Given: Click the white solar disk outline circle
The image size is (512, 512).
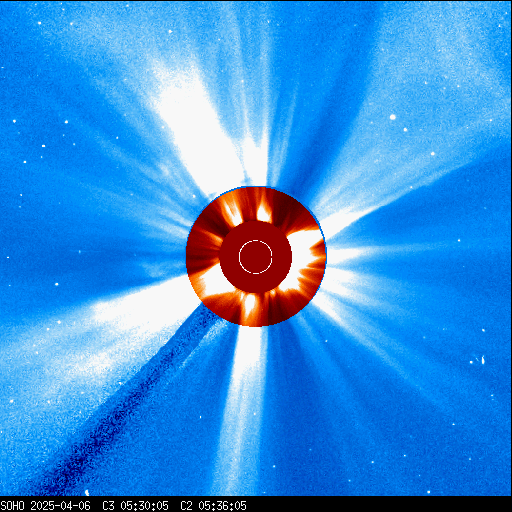Looking at the screenshot, I should [256, 257].
